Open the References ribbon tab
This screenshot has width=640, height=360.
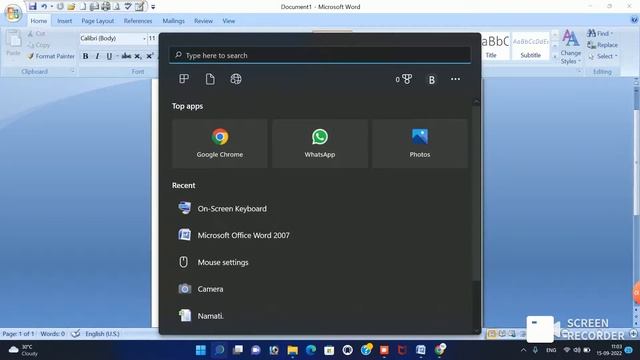pos(138,21)
